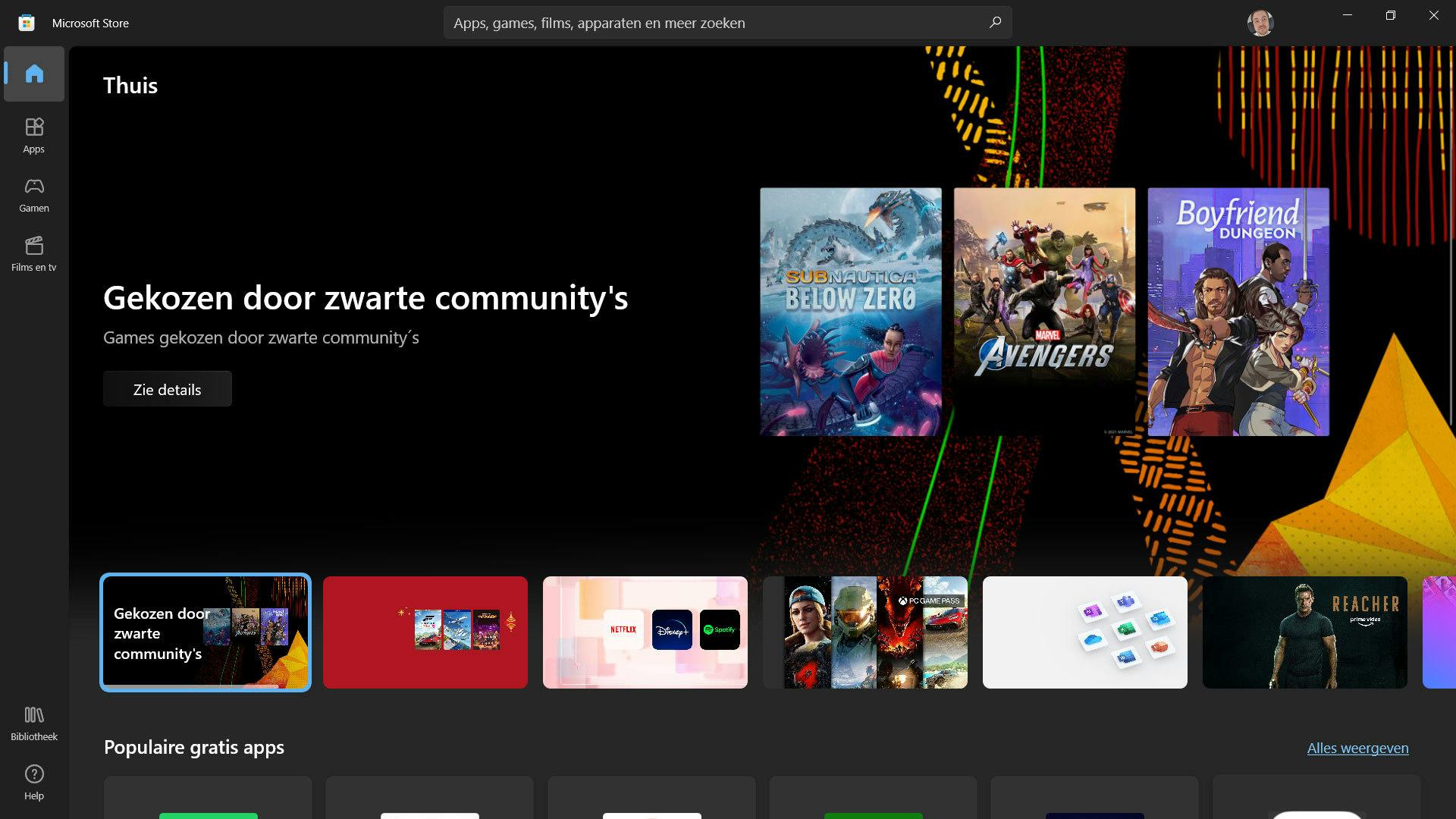Open Films en tv section

[34, 253]
